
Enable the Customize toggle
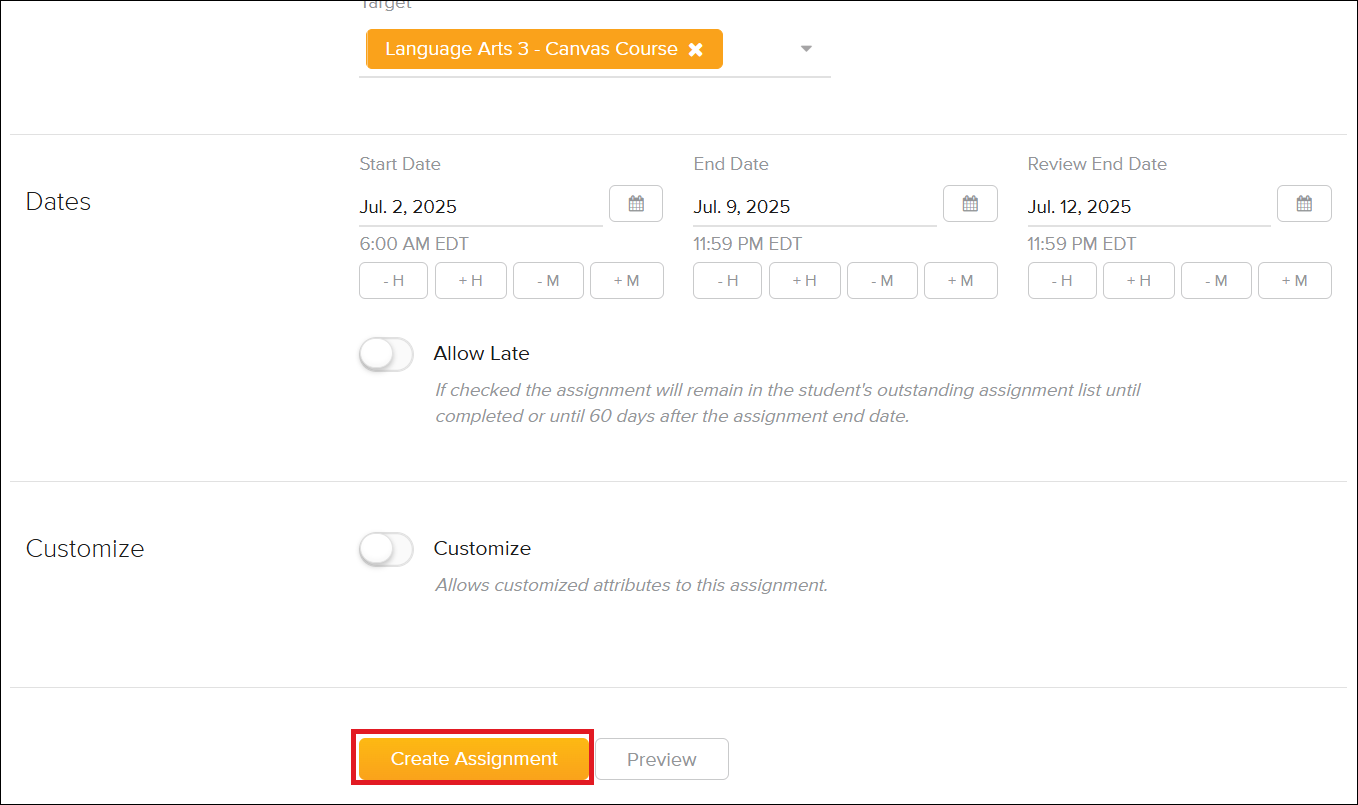(386, 549)
